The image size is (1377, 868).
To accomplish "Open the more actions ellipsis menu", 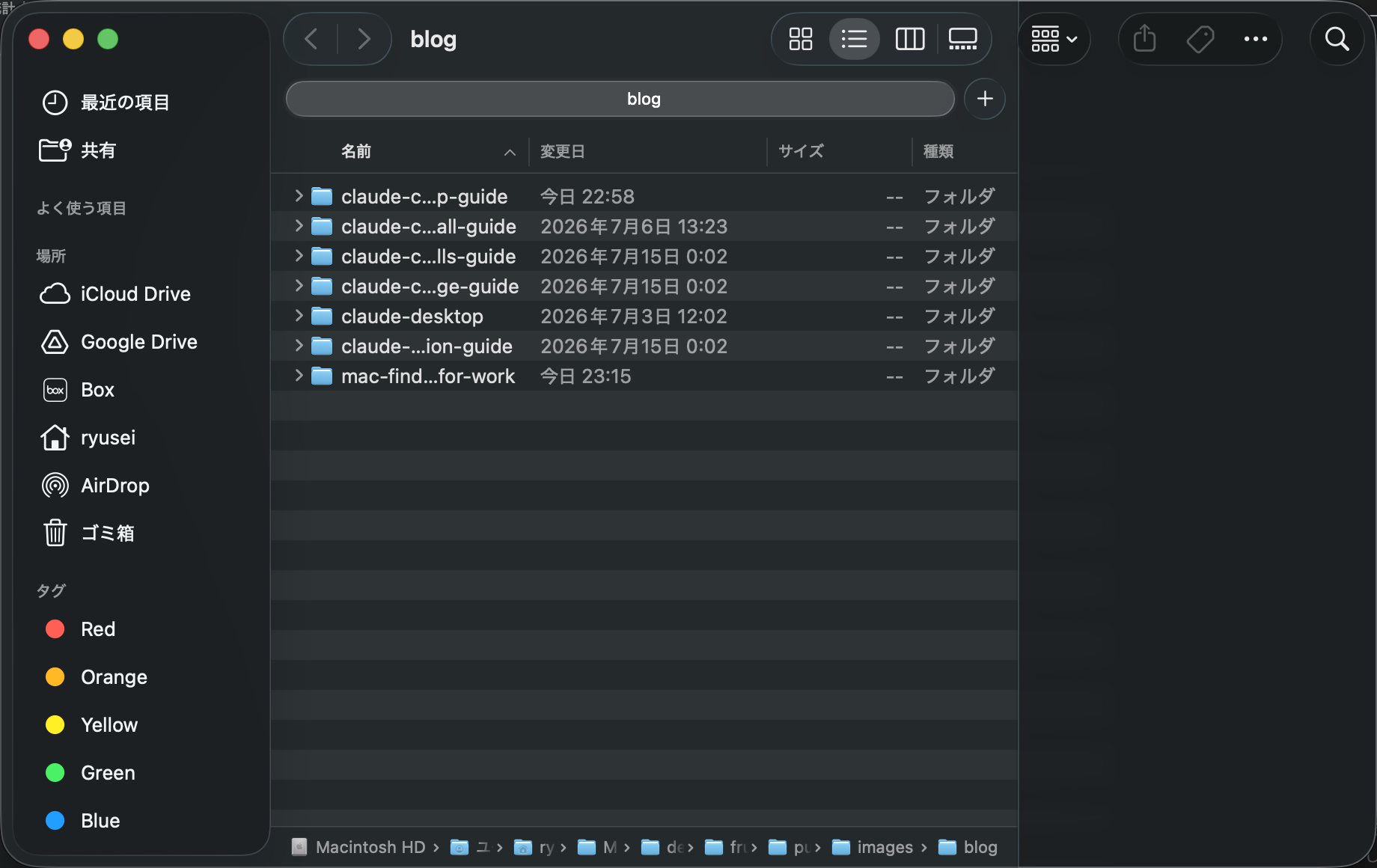I will [x=1255, y=39].
